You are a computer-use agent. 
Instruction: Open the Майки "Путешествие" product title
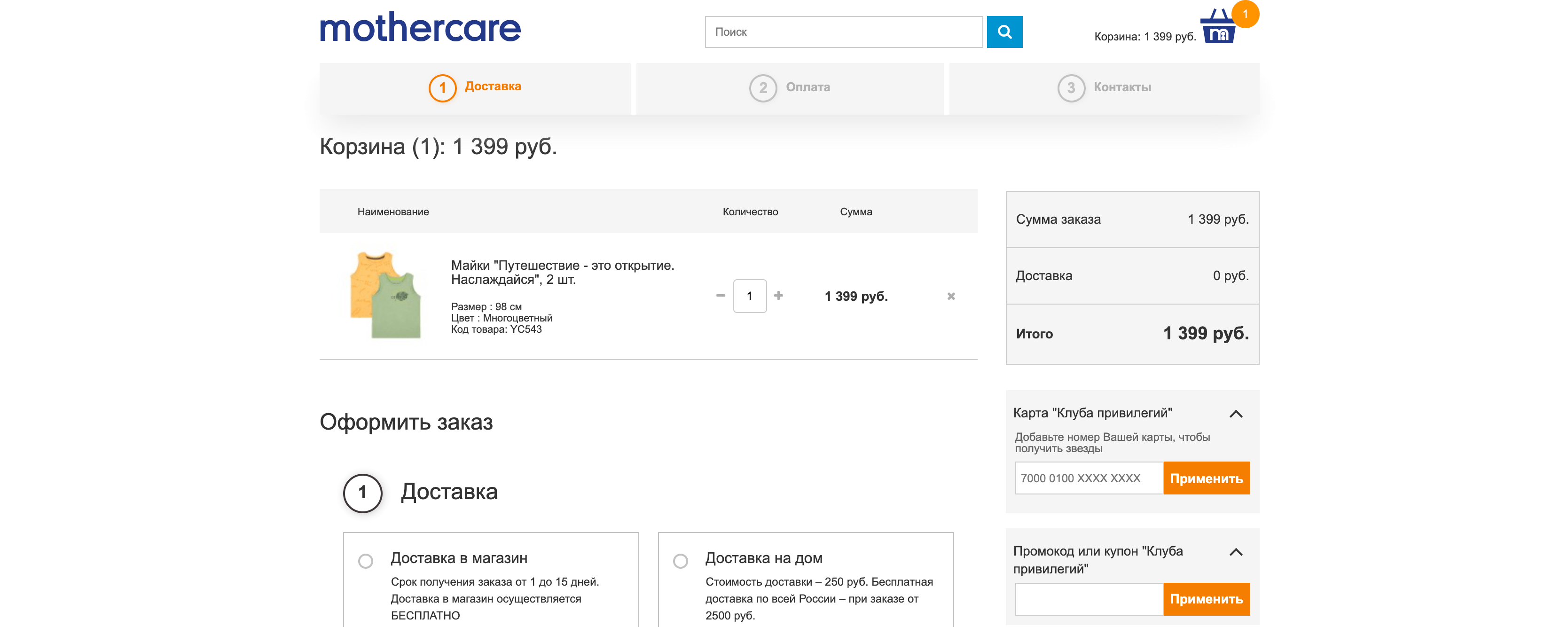563,272
